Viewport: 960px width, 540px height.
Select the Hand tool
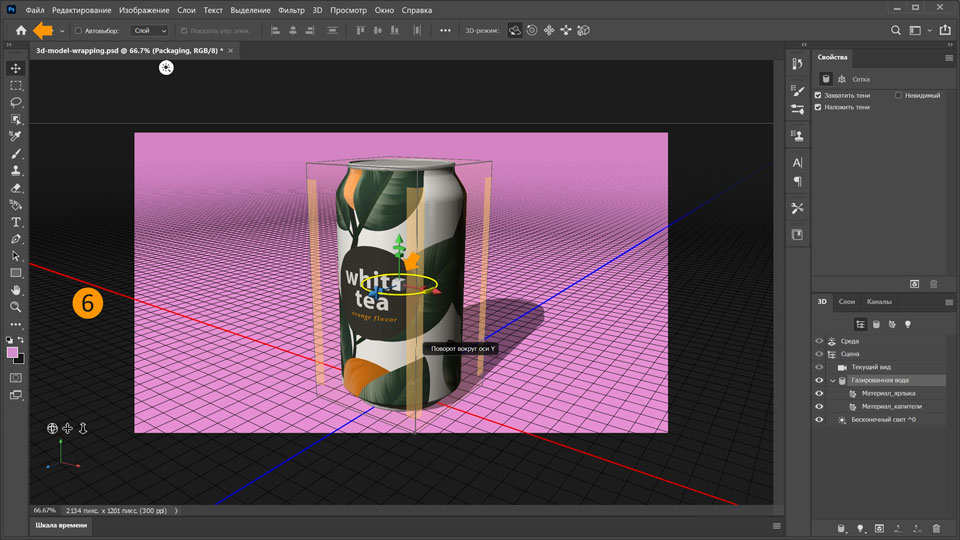16,290
